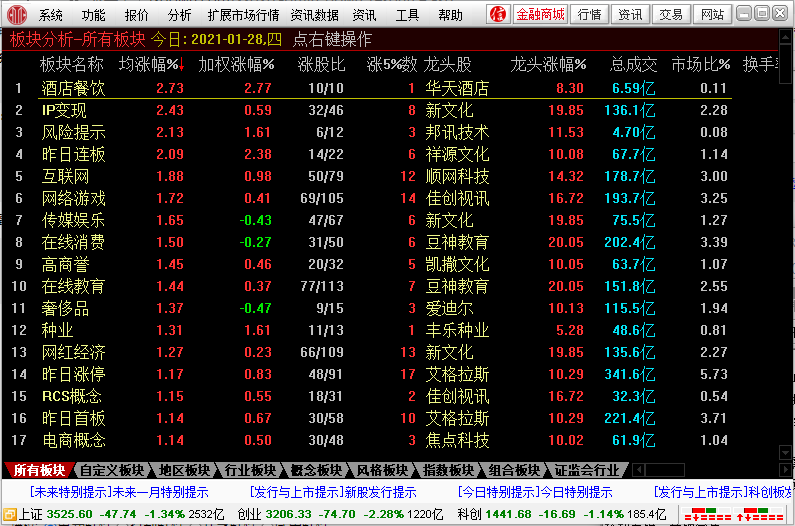Click the 资讯 button at top right

coord(630,14)
